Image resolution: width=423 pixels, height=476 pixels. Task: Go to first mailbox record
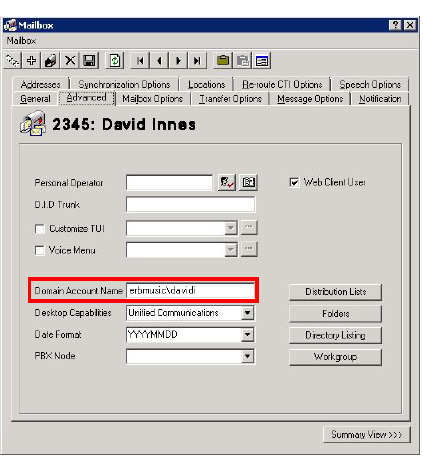click(140, 61)
